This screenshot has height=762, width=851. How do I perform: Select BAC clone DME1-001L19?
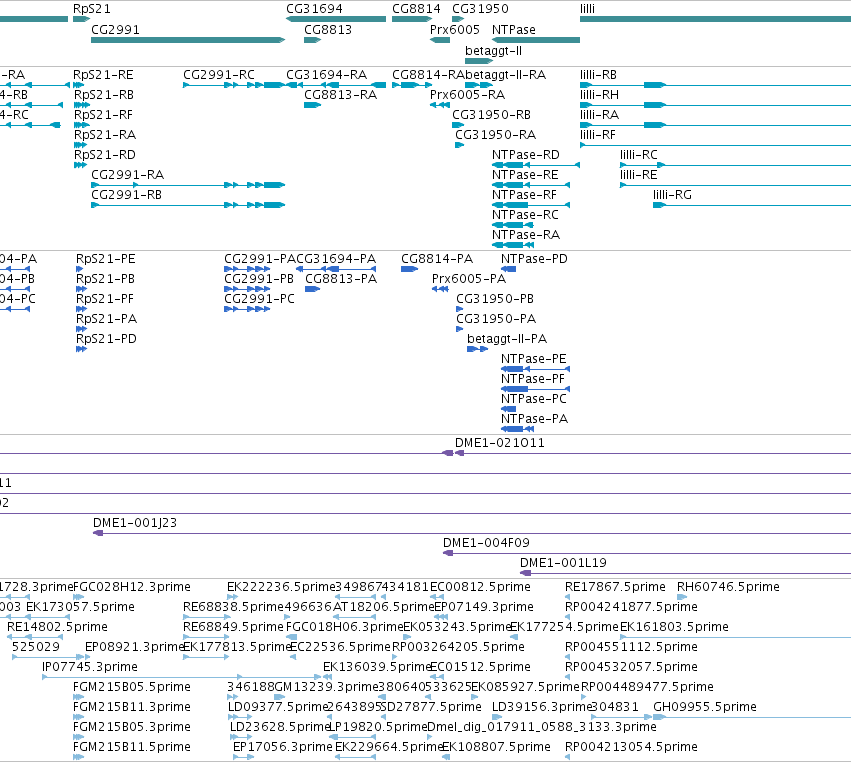click(563, 563)
